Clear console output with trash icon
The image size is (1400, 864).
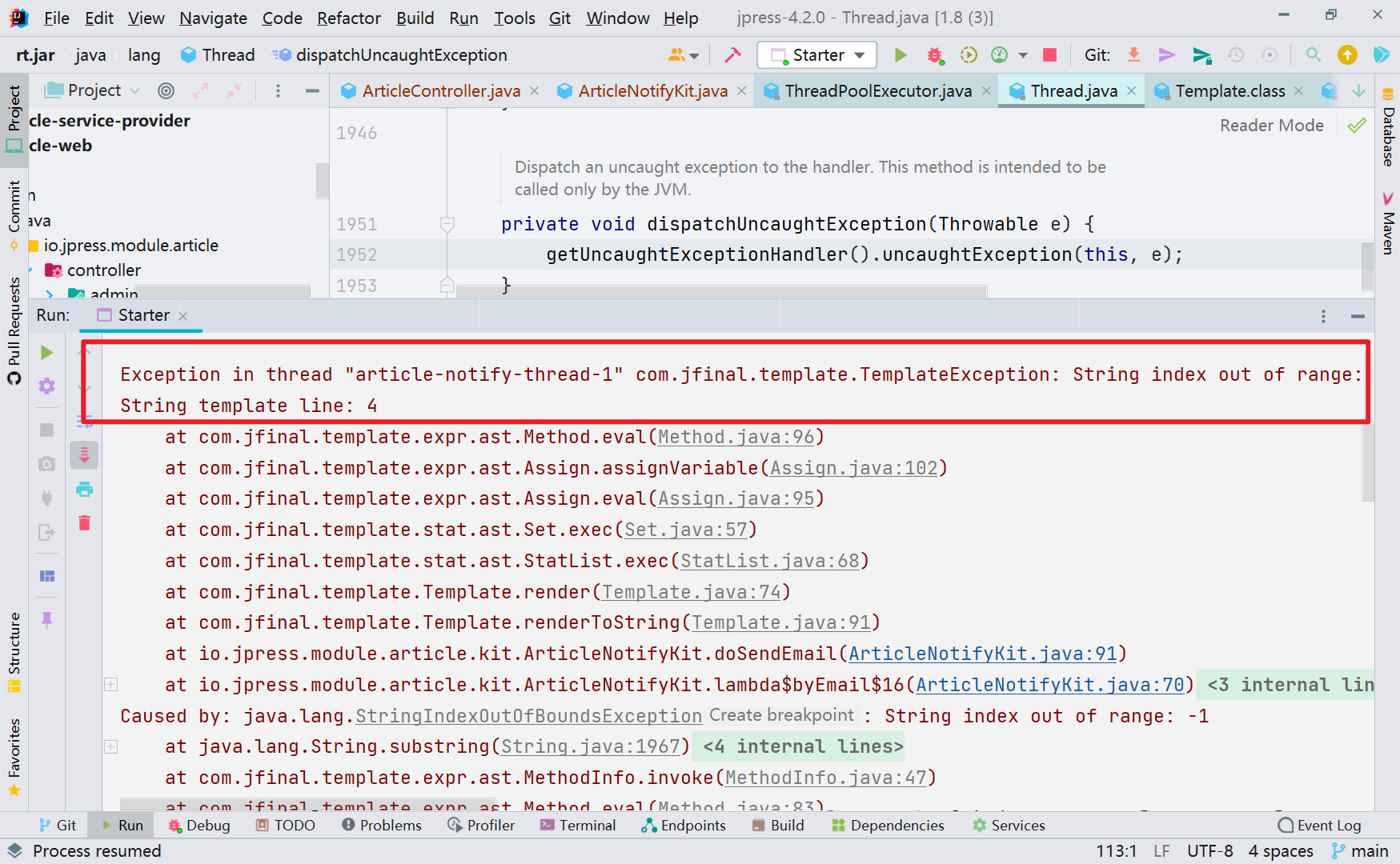point(84,523)
